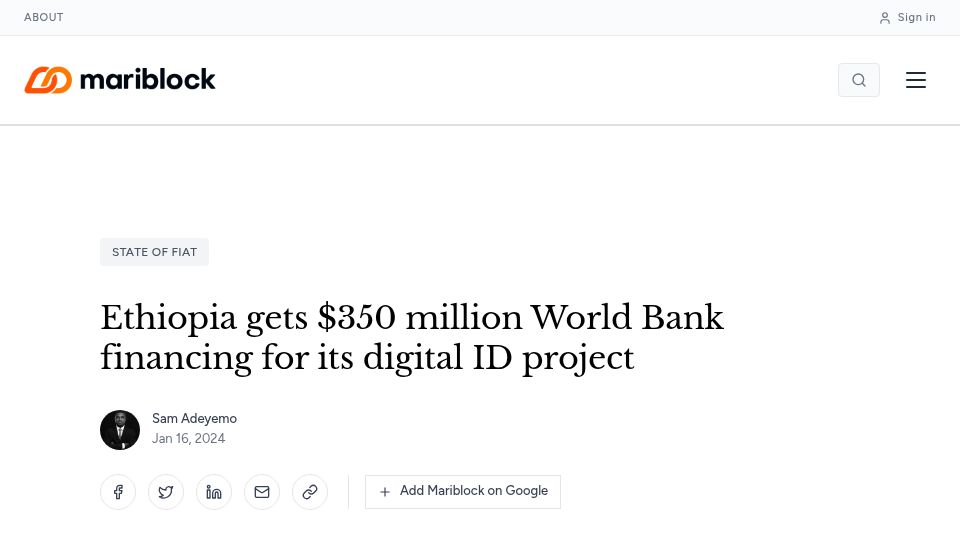
Task: Open author Sam Adeyemo's name link
Action: (x=194, y=419)
